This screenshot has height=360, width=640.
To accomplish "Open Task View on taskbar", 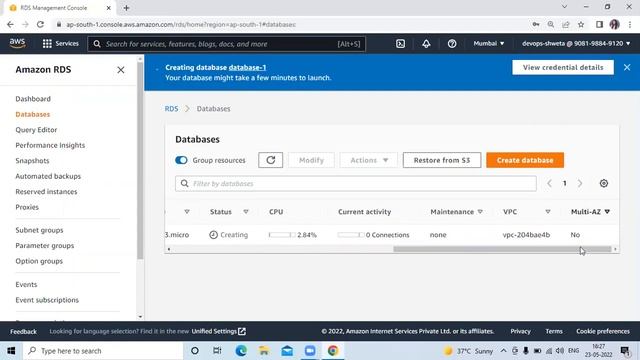I will pyautogui.click(x=217, y=351).
